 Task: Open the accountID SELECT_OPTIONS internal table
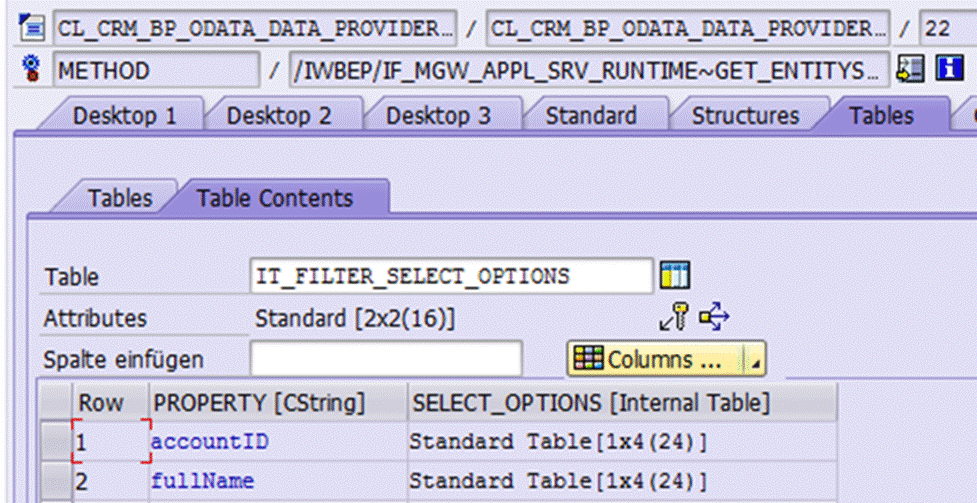558,441
